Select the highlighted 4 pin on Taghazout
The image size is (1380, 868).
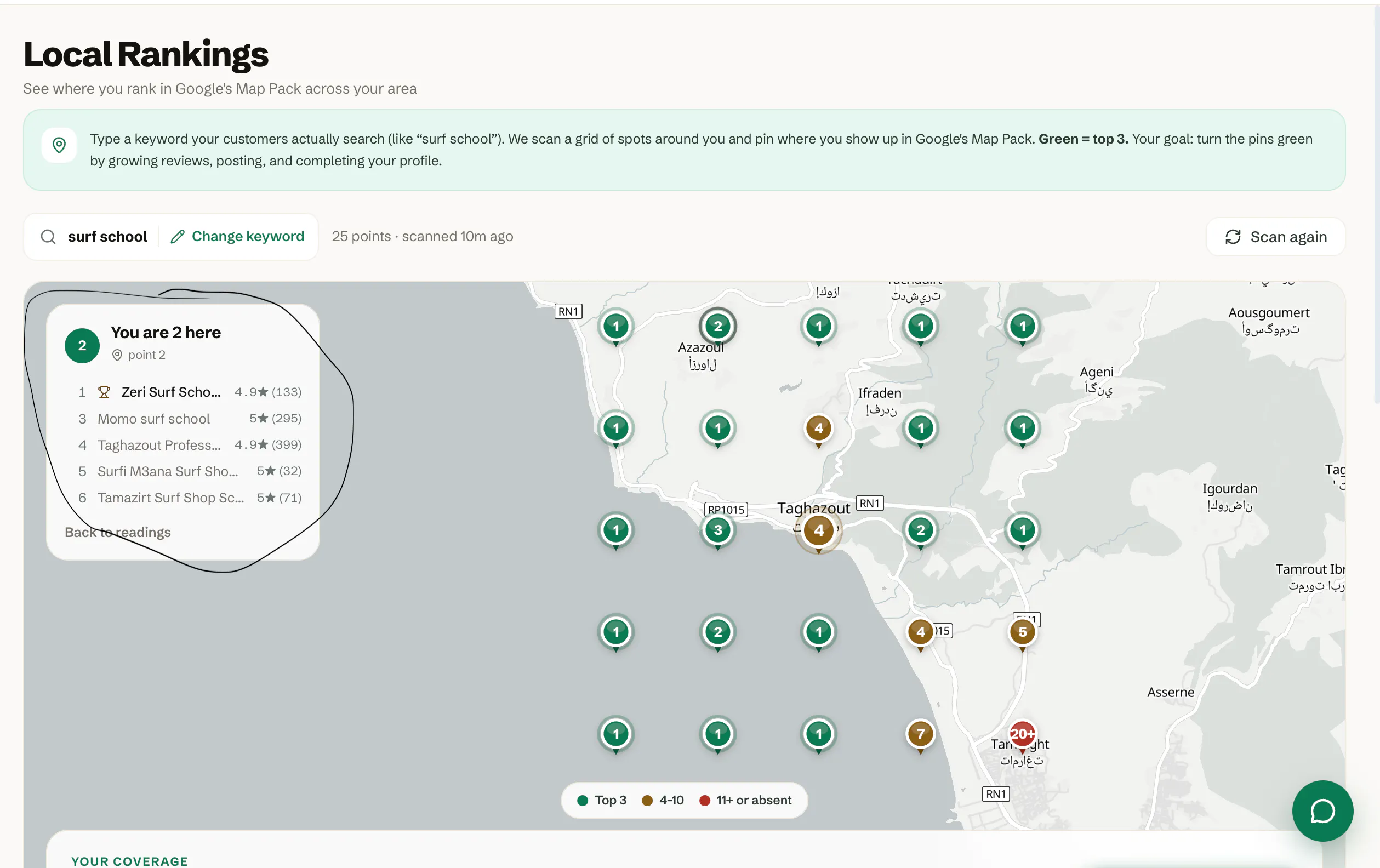(818, 532)
